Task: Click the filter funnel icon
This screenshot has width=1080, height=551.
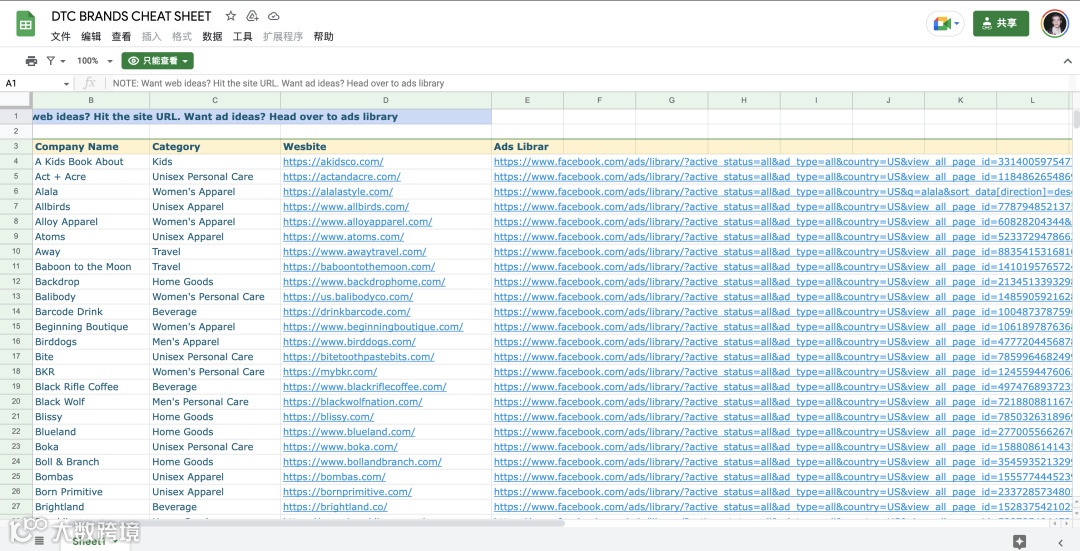Action: pyautogui.click(x=51, y=61)
